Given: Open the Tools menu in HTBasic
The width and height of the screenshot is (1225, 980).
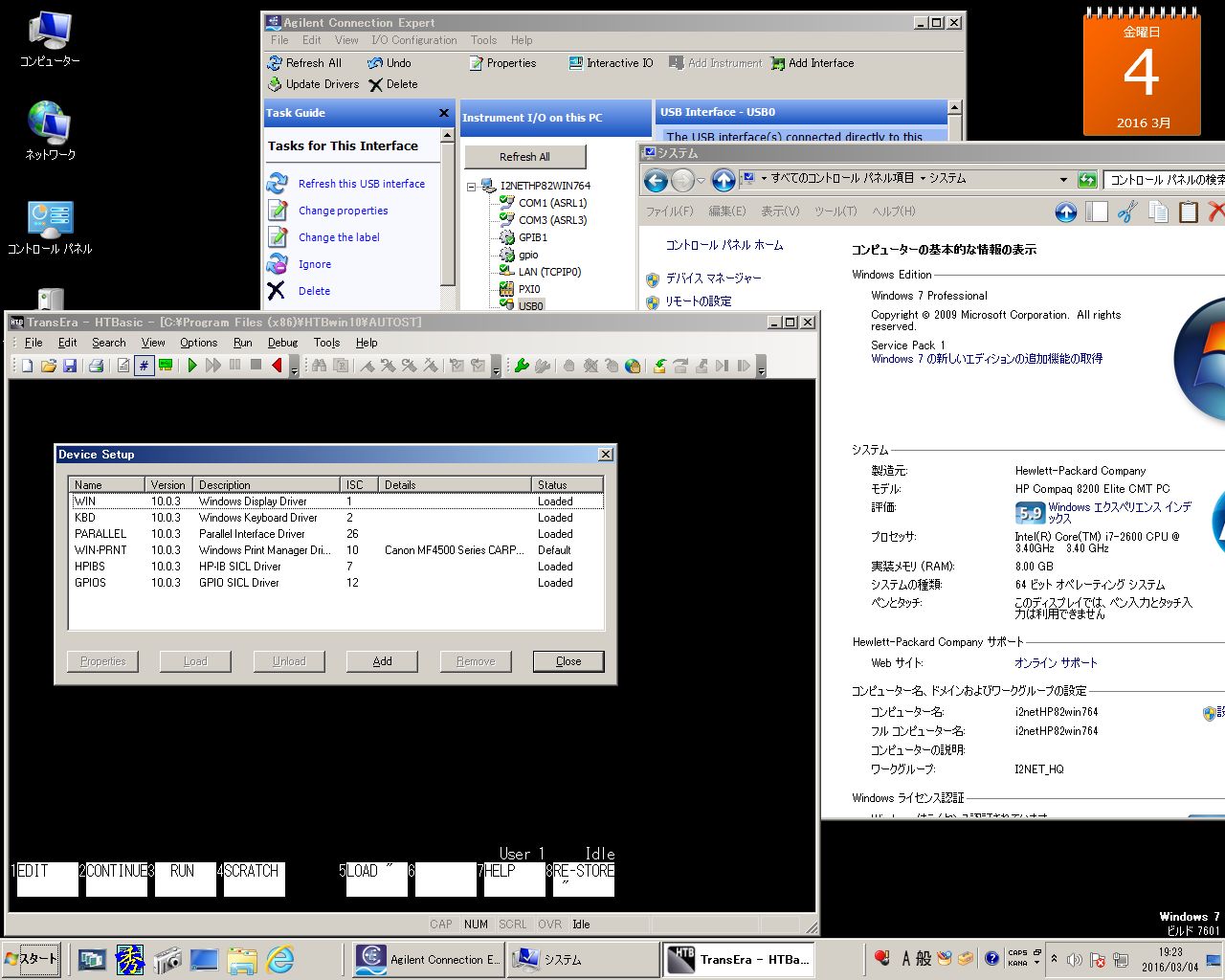Looking at the screenshot, I should click(326, 343).
